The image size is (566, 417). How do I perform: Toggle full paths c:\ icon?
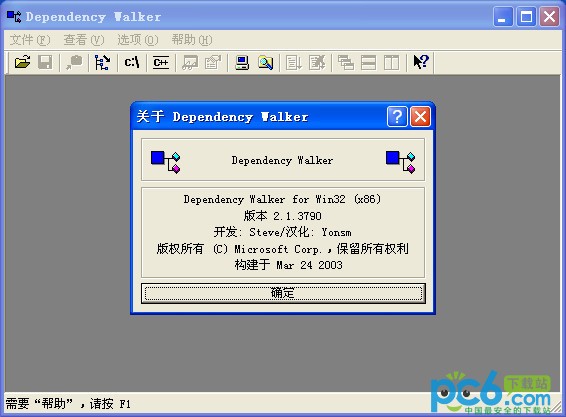[x=132, y=62]
